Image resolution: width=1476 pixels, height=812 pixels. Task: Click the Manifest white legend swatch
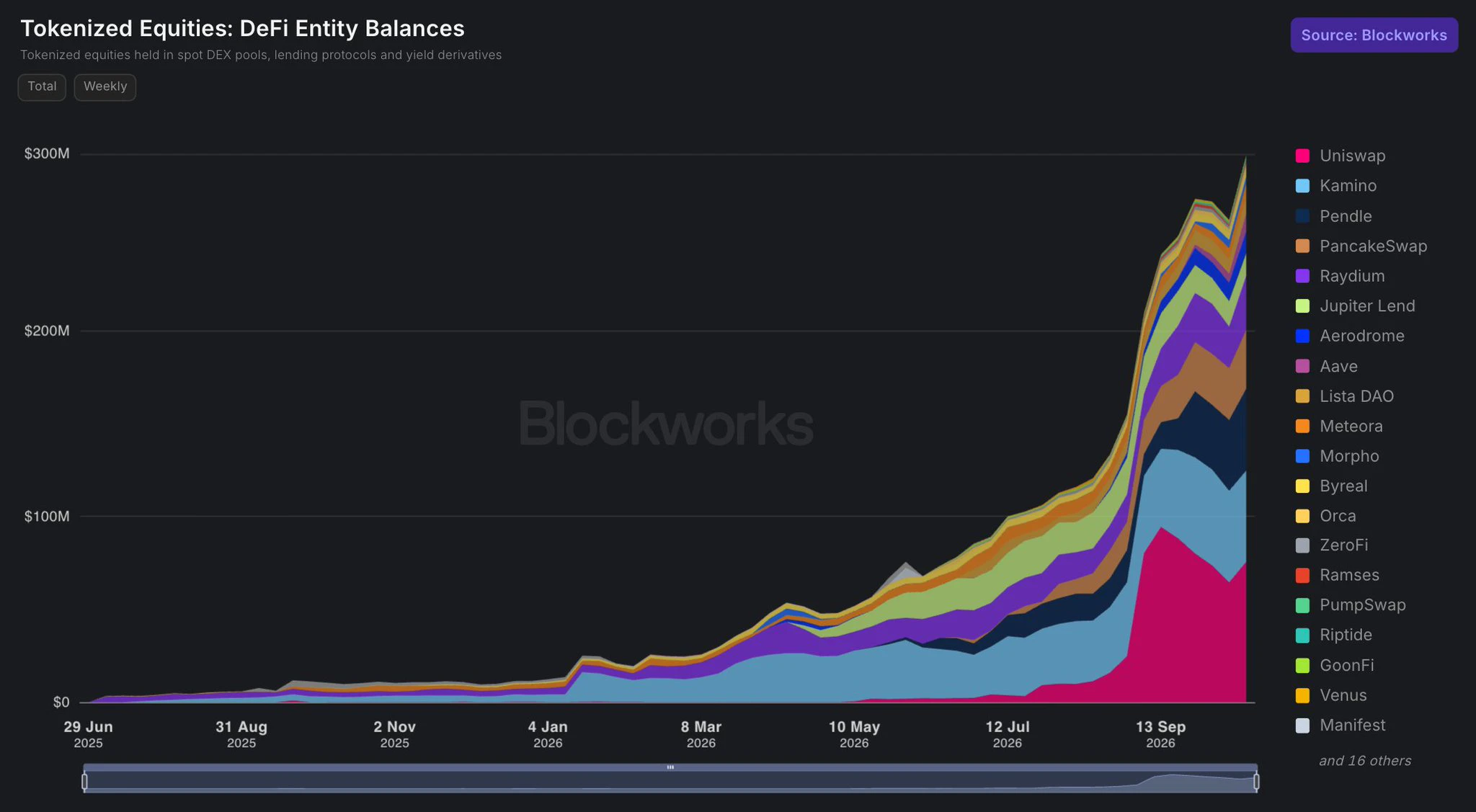1302,726
